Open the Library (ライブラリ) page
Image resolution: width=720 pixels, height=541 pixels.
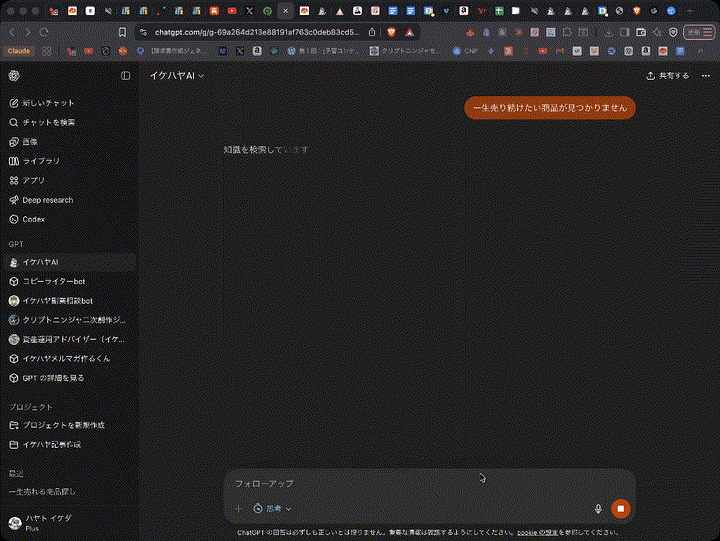click(41, 161)
